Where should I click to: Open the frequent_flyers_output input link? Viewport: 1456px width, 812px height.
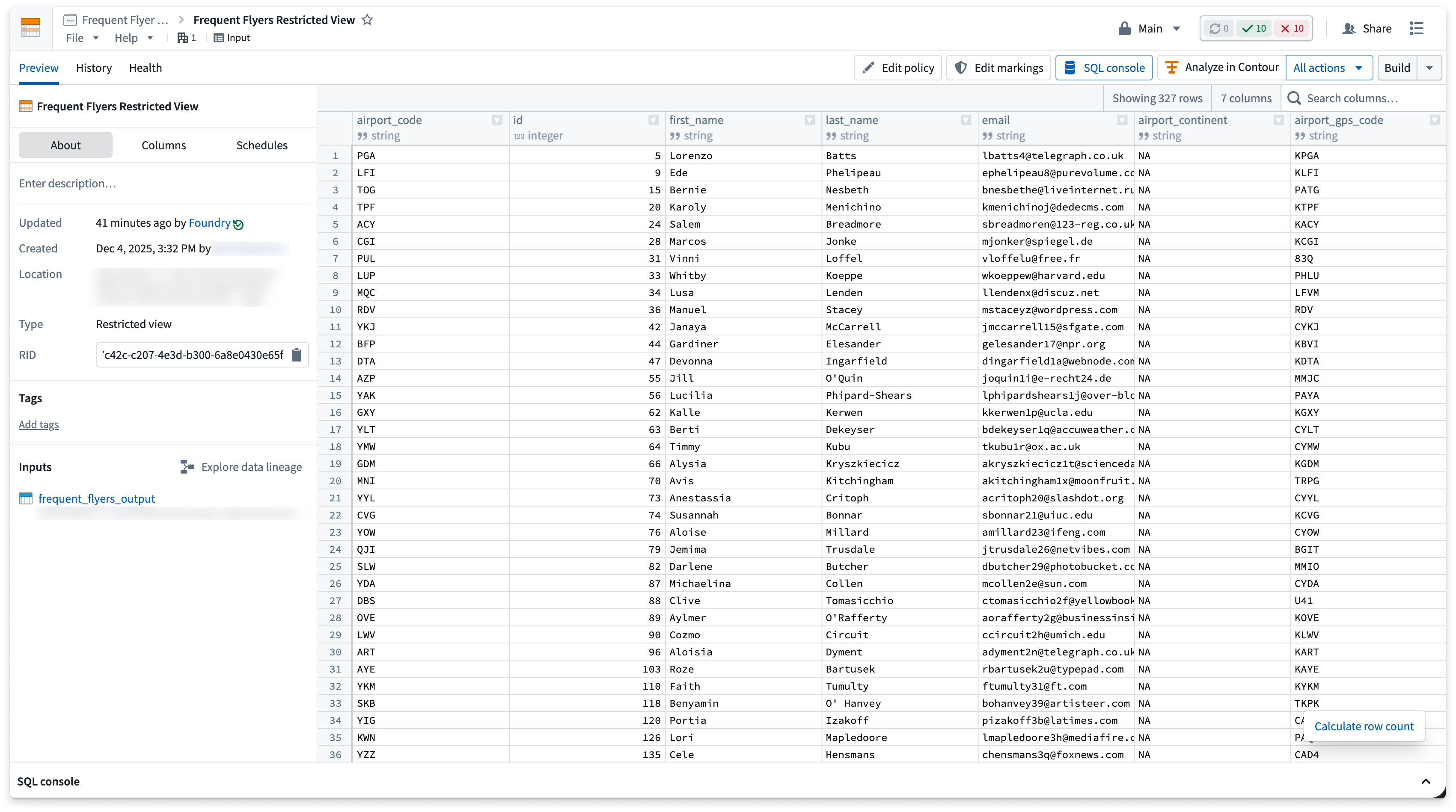pos(97,498)
